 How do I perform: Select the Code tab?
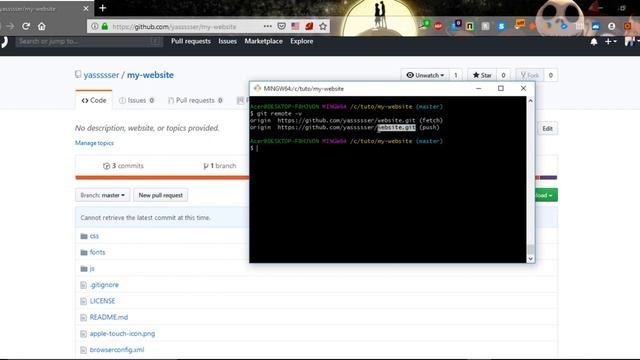click(x=94, y=100)
